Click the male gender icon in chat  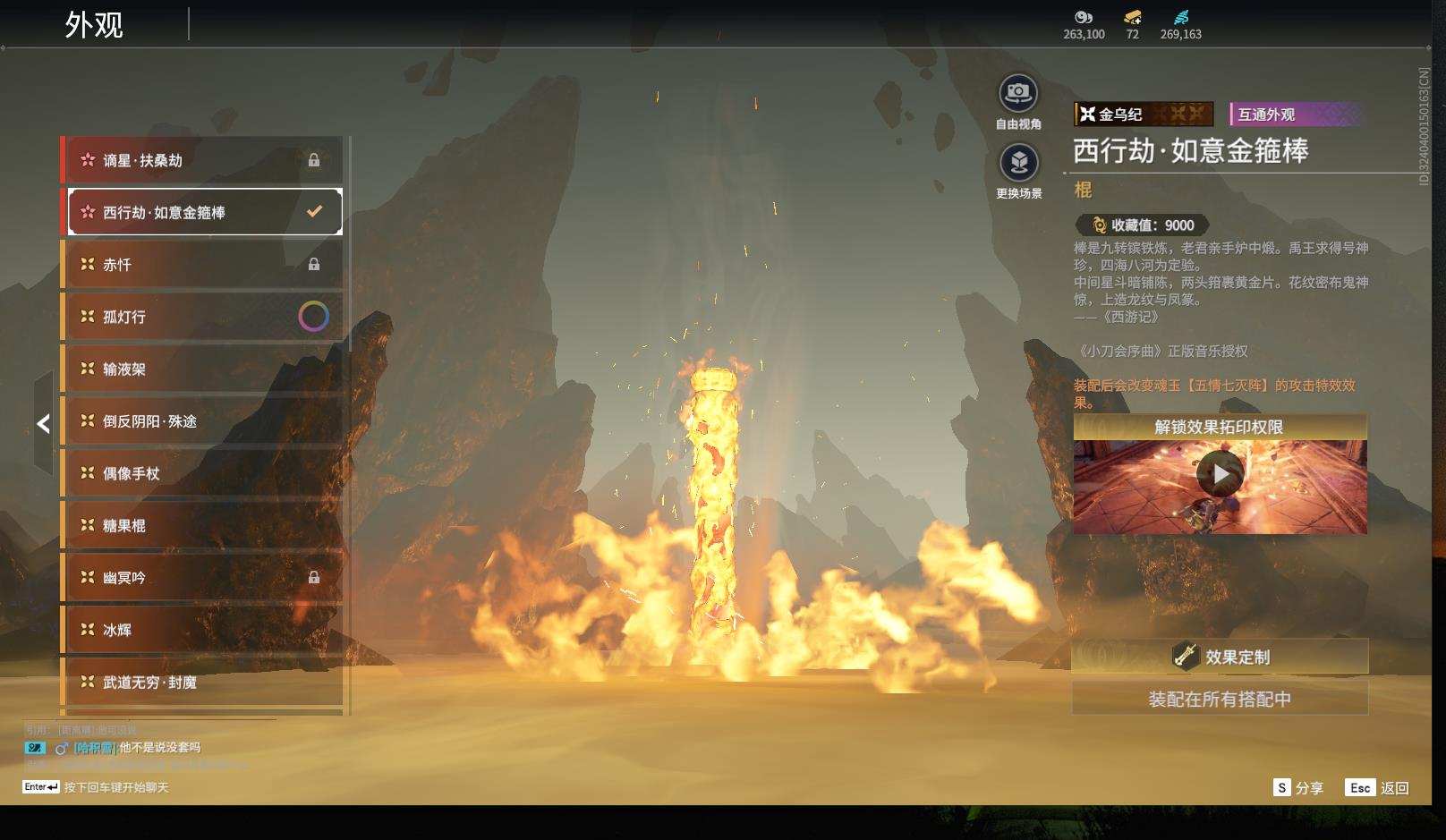[62, 748]
